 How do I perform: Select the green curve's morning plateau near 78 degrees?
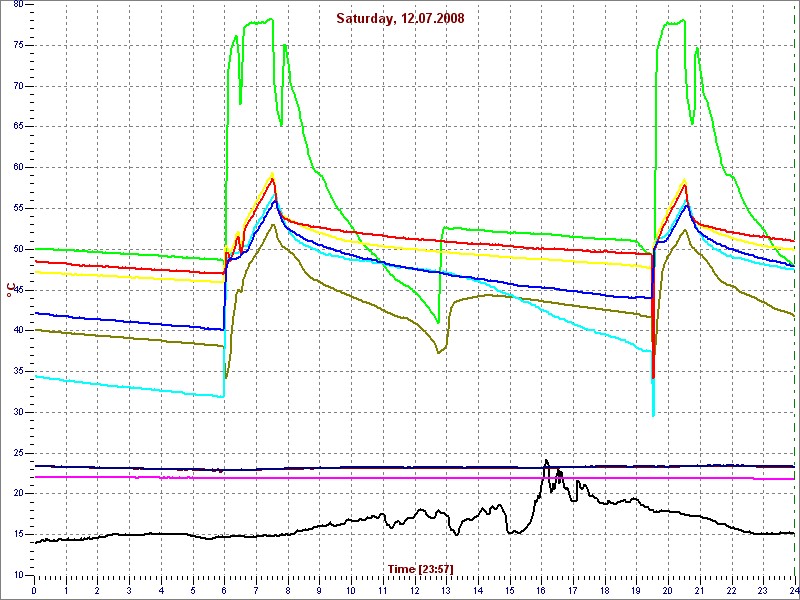point(260,20)
